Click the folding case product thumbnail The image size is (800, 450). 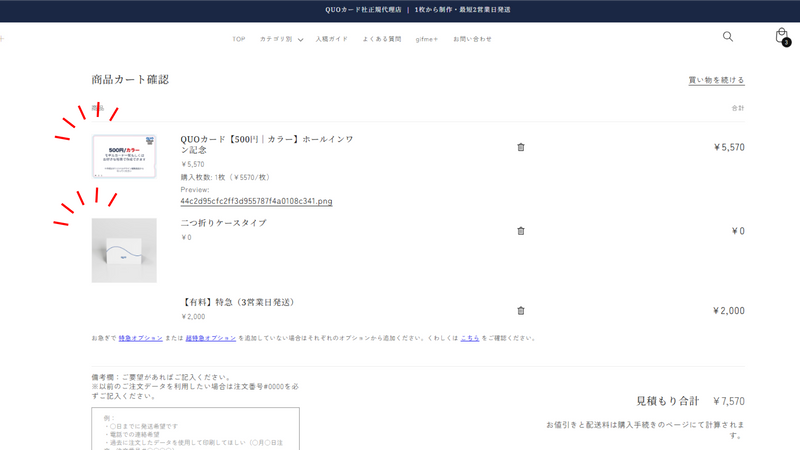point(124,251)
